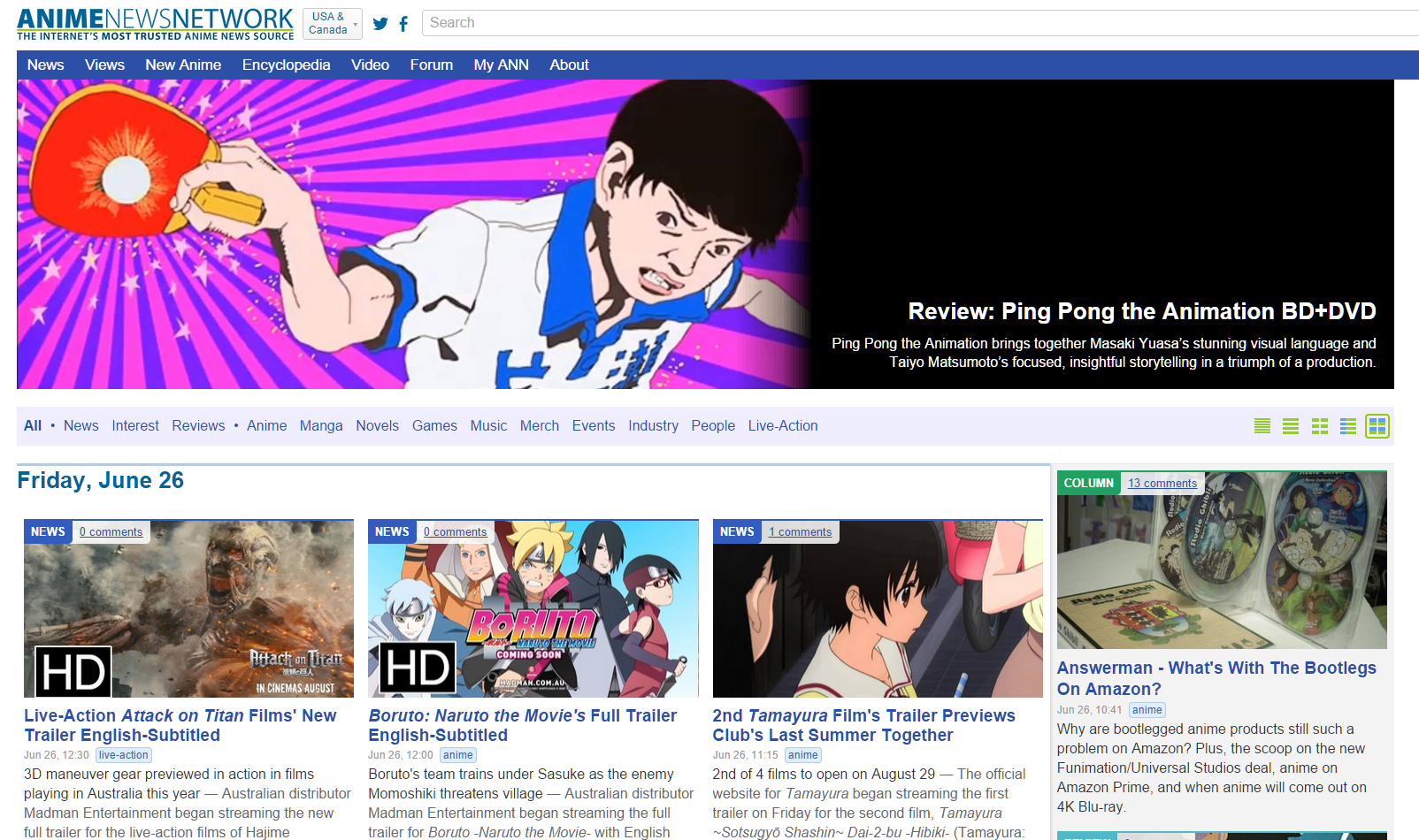Filter the feed by Music

point(488,425)
